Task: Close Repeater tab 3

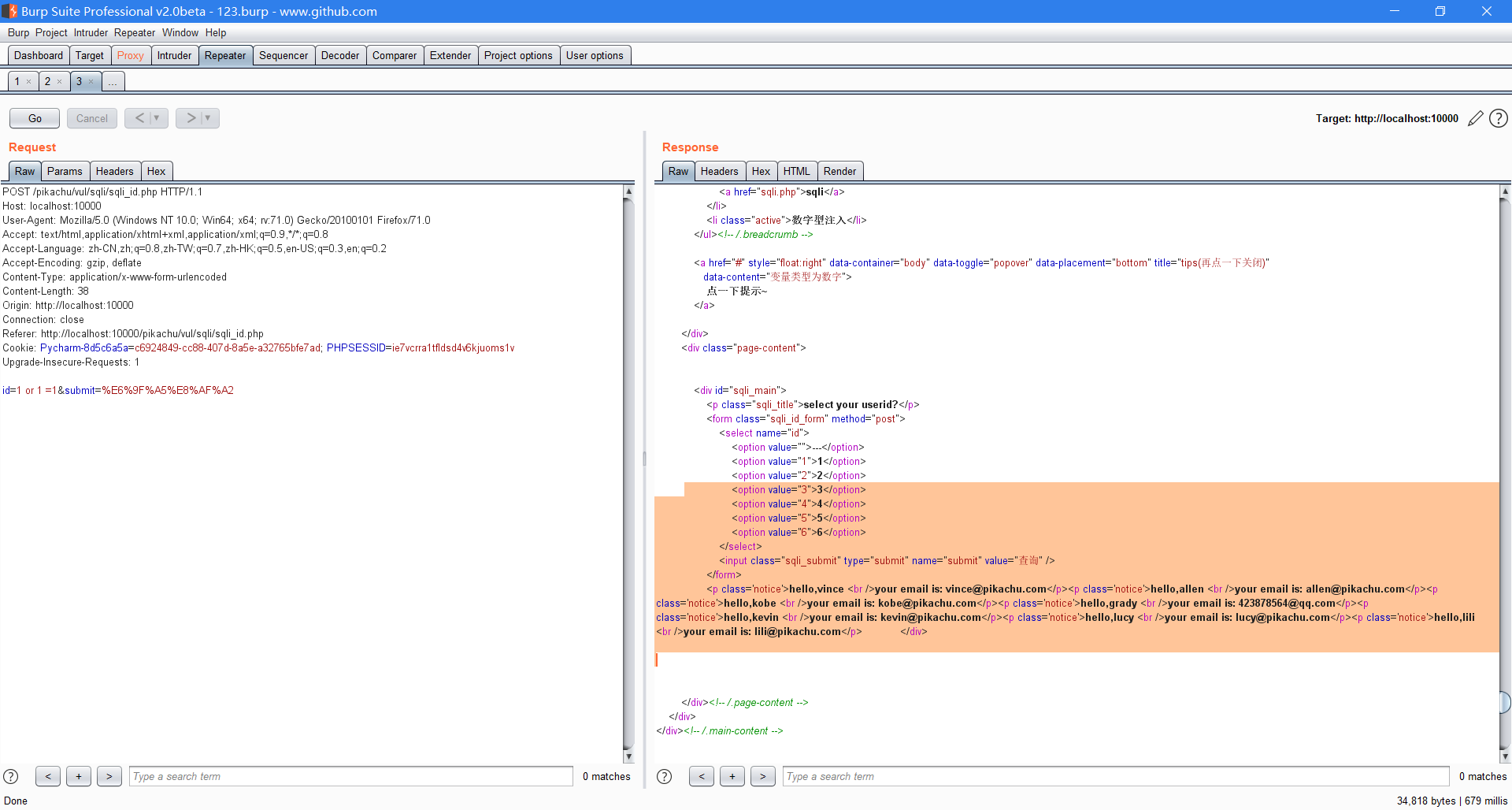Action: 91,82
